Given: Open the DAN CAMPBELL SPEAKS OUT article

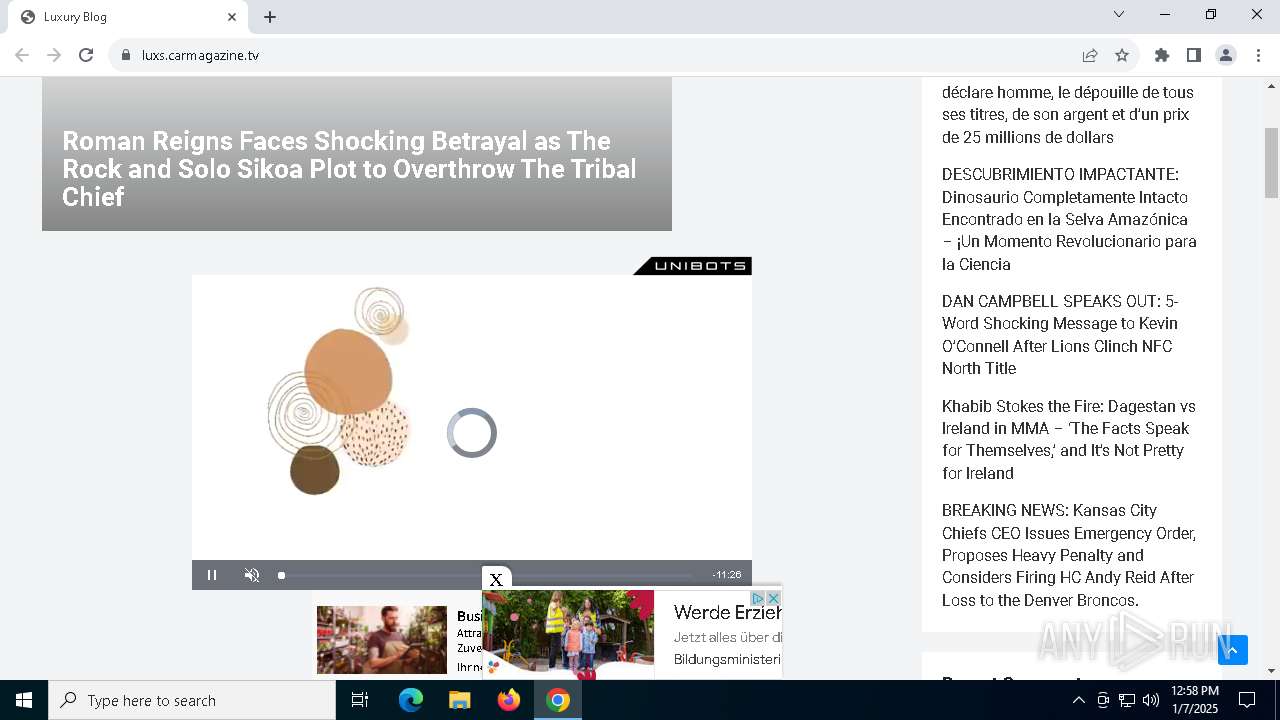Looking at the screenshot, I should (1060, 335).
